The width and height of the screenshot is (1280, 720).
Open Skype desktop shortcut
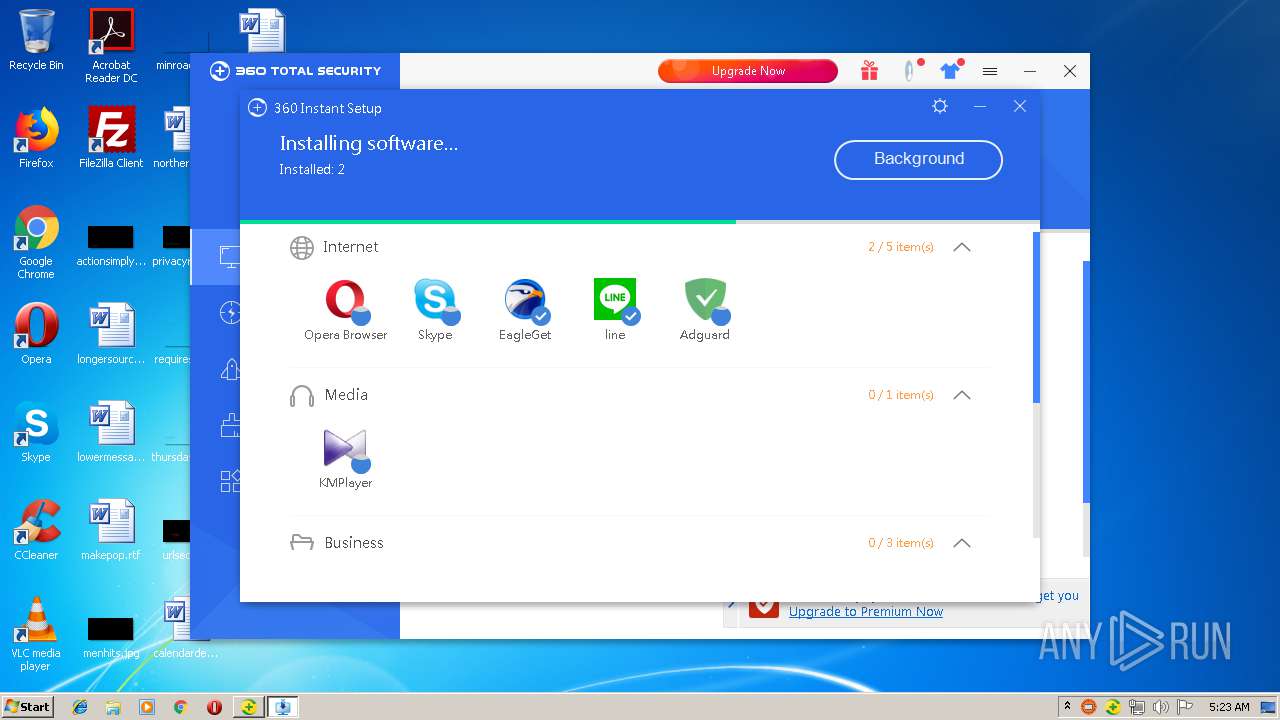(36, 432)
